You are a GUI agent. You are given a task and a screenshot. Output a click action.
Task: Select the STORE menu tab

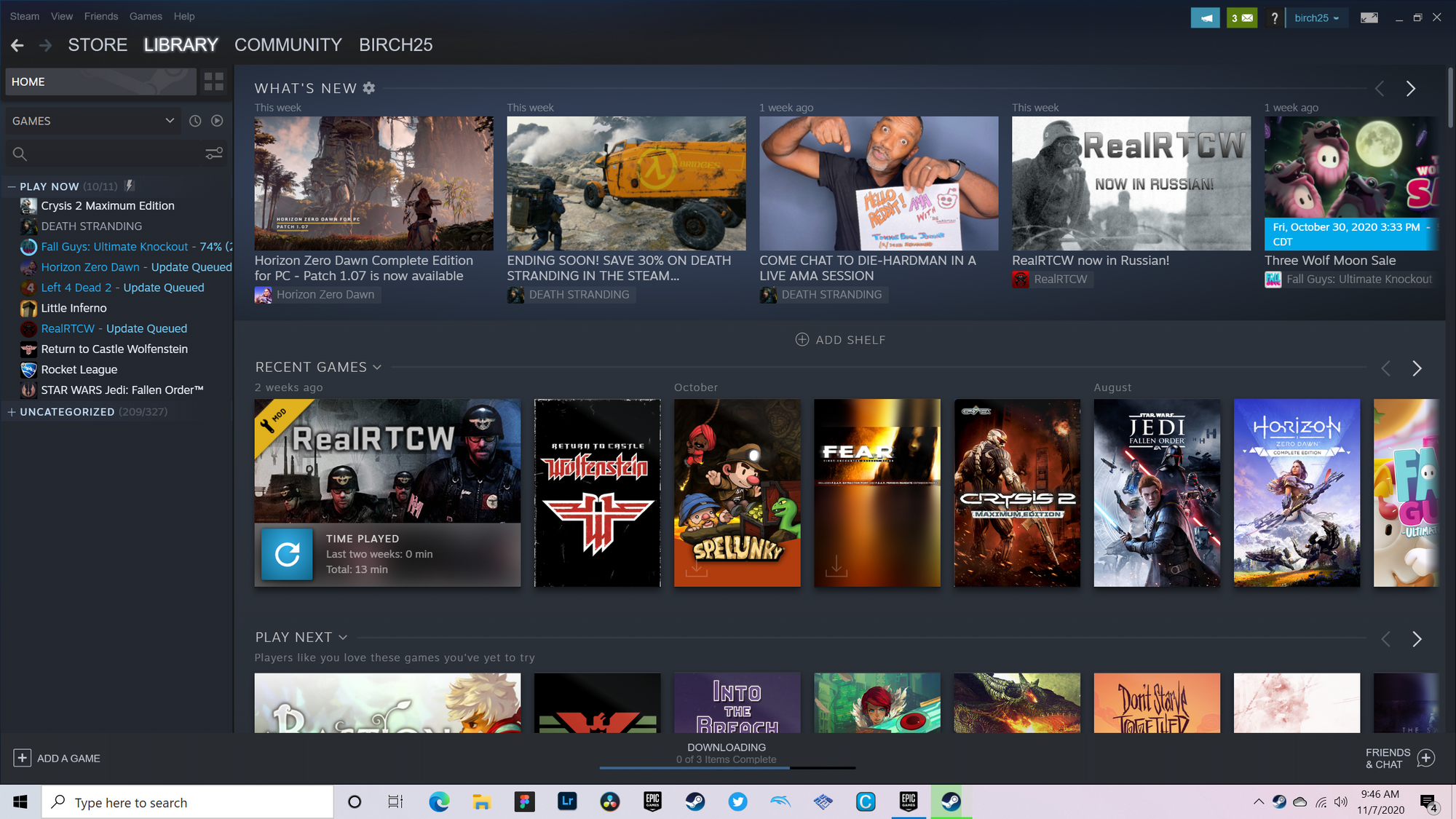[98, 45]
